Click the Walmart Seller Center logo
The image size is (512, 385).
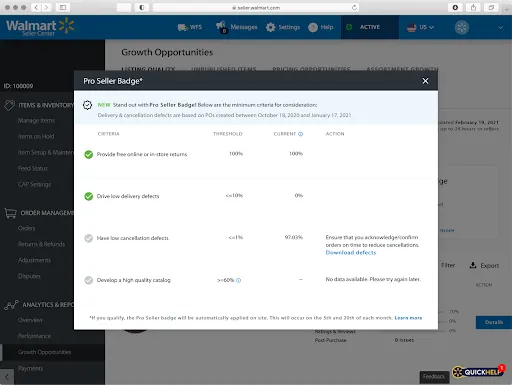click(x=40, y=27)
